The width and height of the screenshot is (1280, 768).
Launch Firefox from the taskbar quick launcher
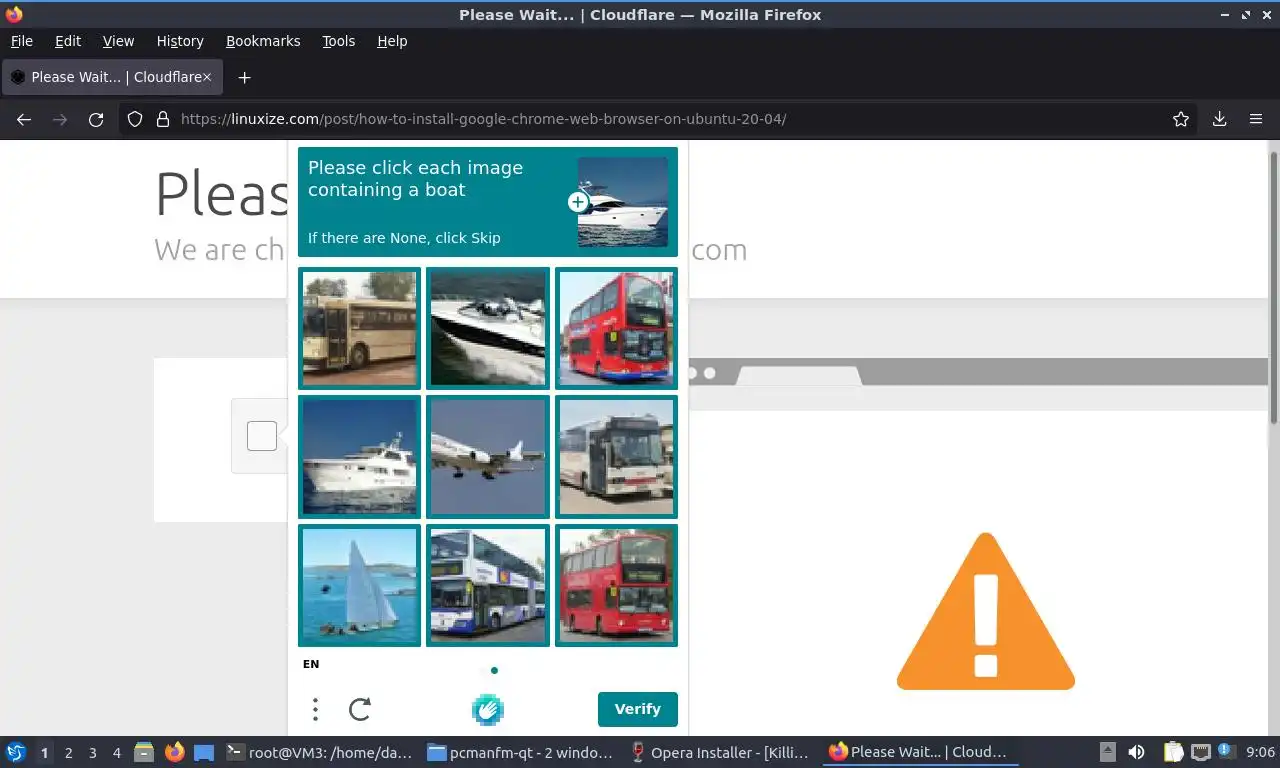[174, 752]
